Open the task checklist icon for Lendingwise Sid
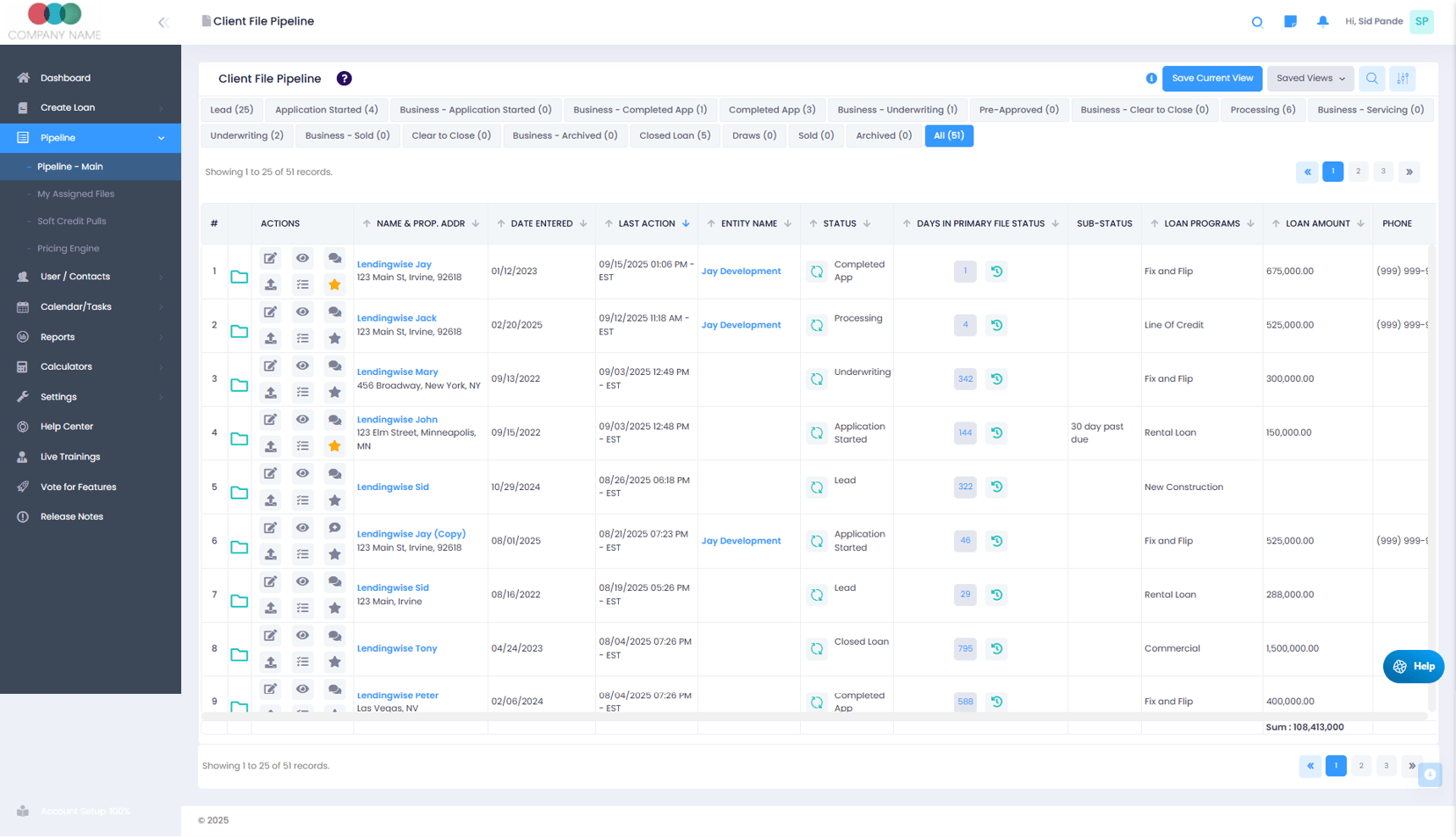1456x837 pixels. point(302,500)
